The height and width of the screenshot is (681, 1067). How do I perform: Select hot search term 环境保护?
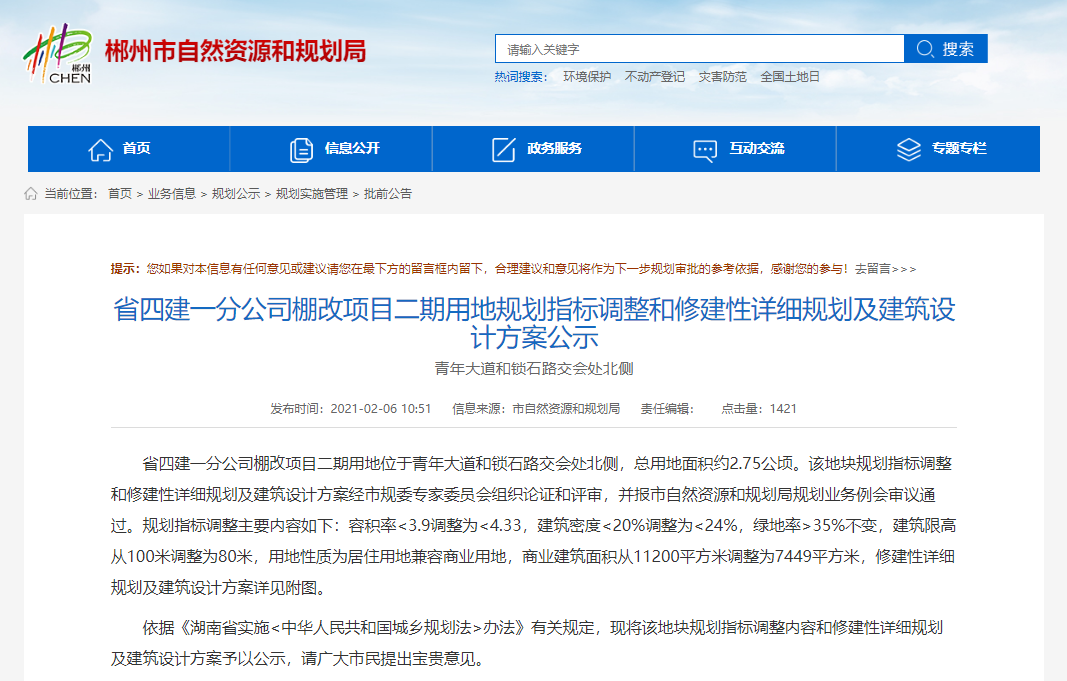(x=587, y=77)
